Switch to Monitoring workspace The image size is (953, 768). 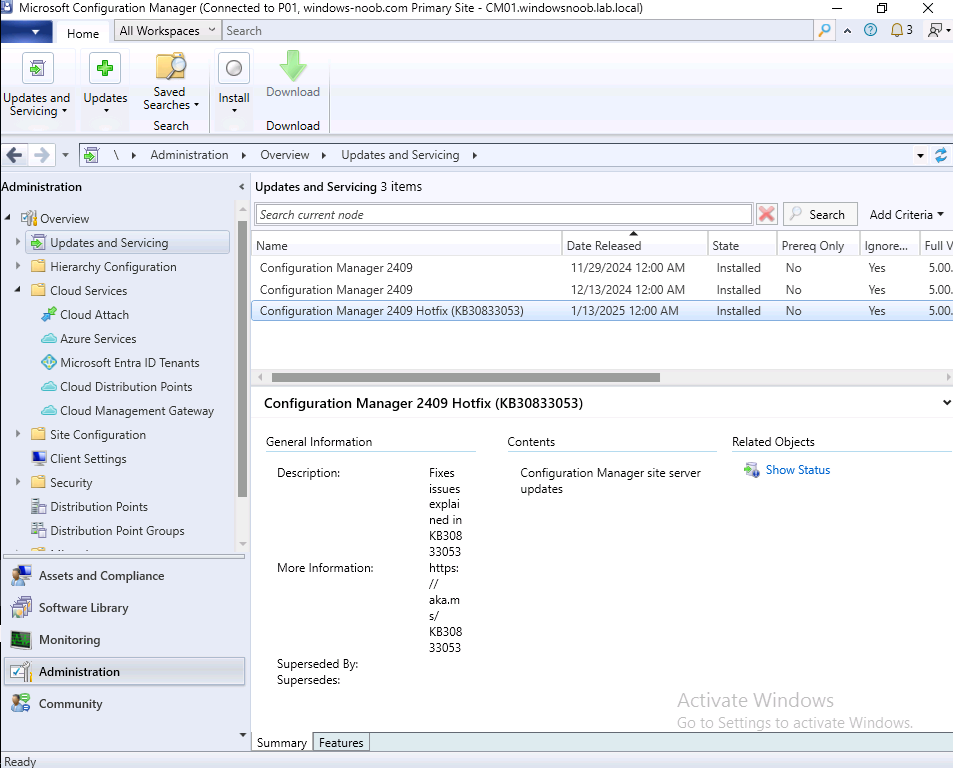(x=124, y=640)
